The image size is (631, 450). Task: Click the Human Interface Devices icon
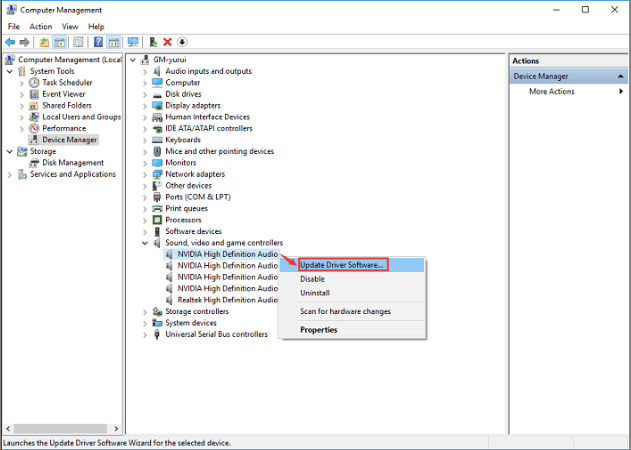tap(157, 117)
